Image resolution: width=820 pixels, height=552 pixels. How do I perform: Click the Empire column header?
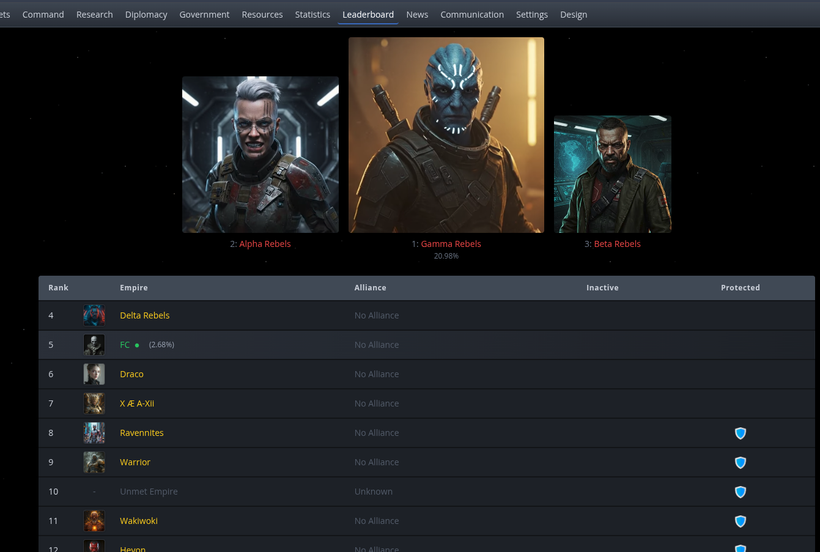(x=134, y=288)
